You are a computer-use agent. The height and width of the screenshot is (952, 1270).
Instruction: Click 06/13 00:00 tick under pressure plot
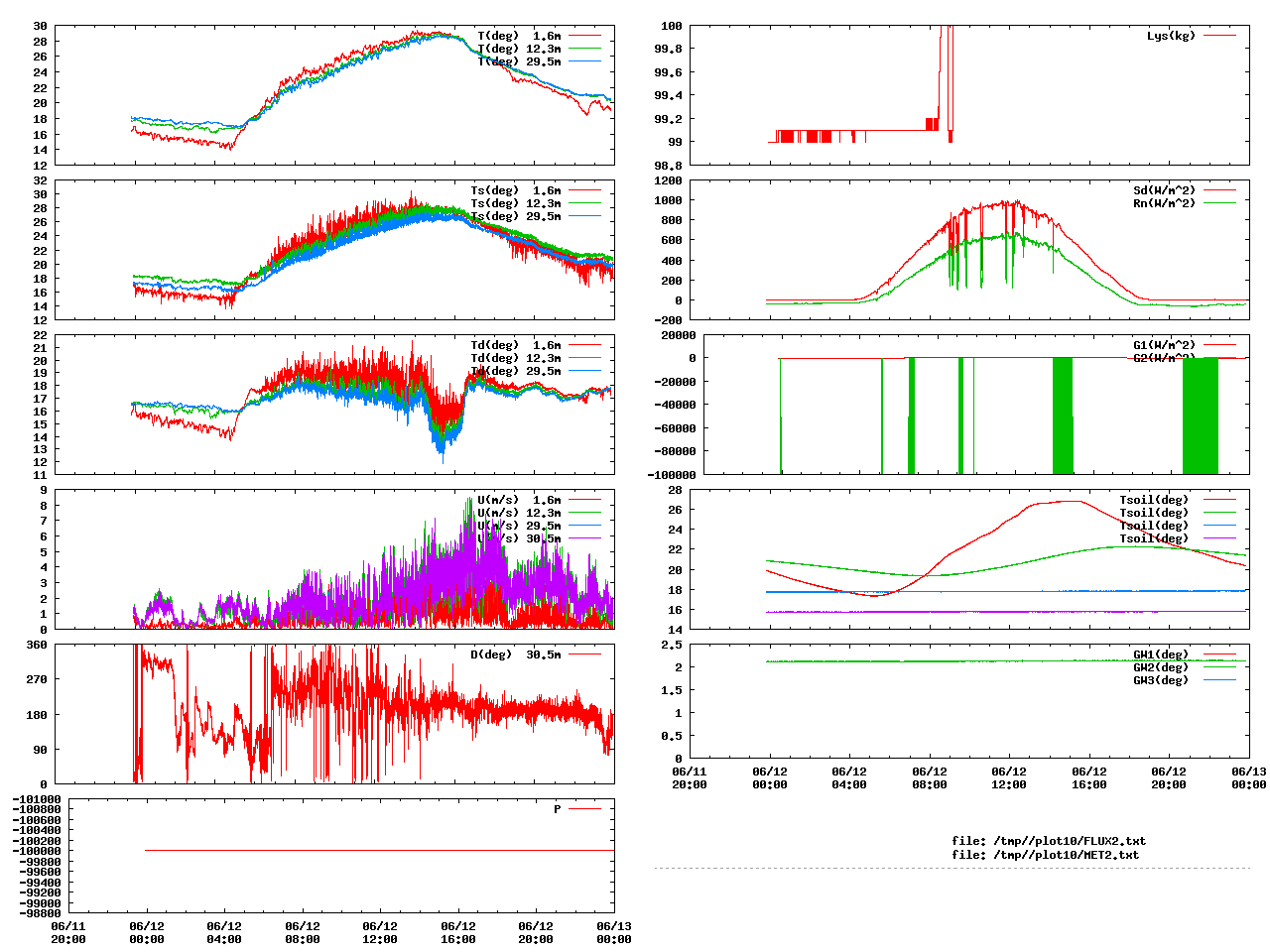click(x=614, y=932)
